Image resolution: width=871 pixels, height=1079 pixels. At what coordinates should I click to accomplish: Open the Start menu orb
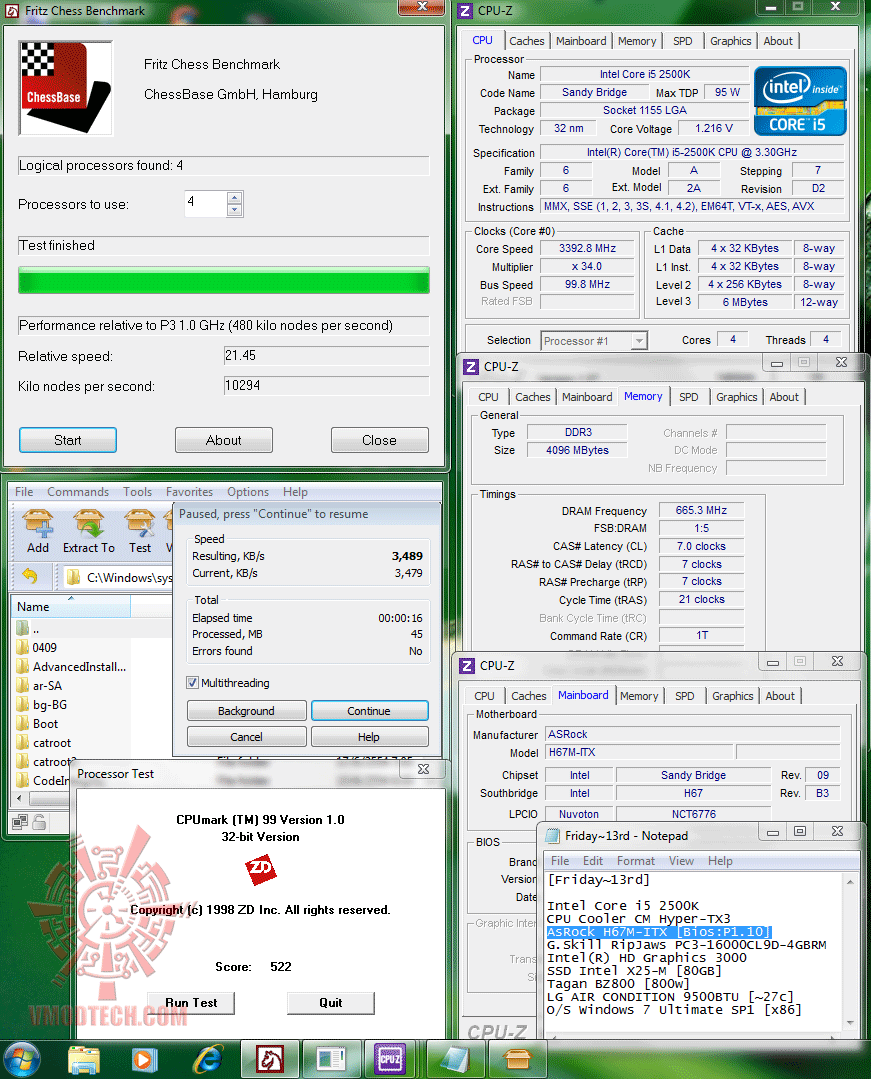pos(21,1060)
